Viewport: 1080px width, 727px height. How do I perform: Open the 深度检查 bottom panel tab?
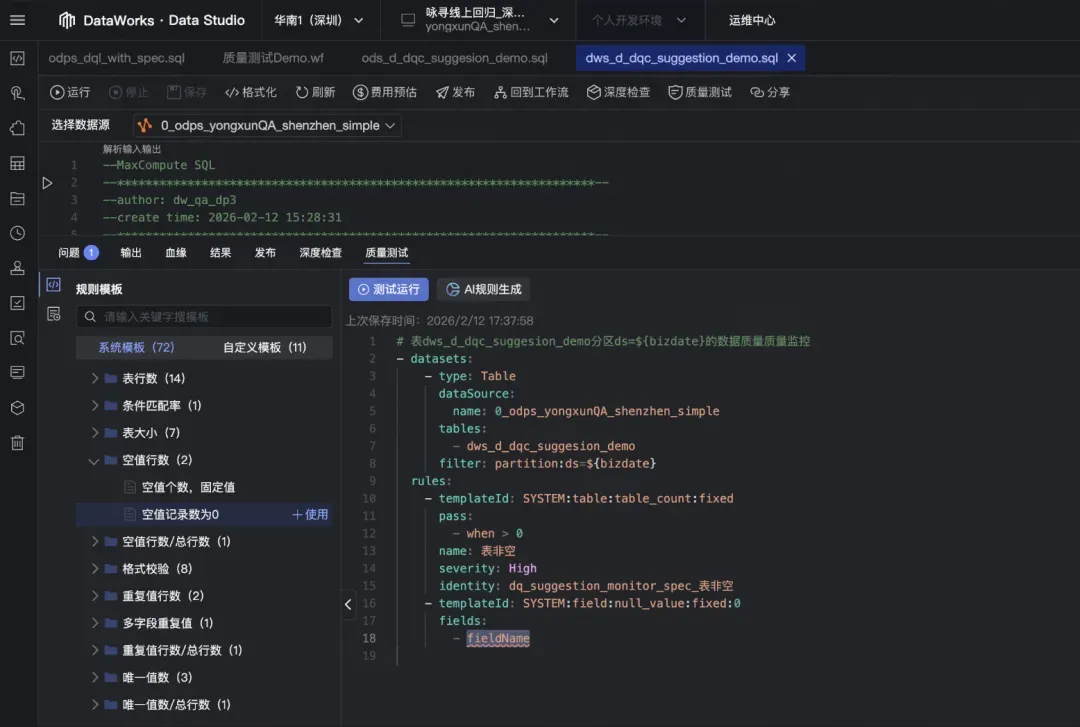click(x=320, y=253)
